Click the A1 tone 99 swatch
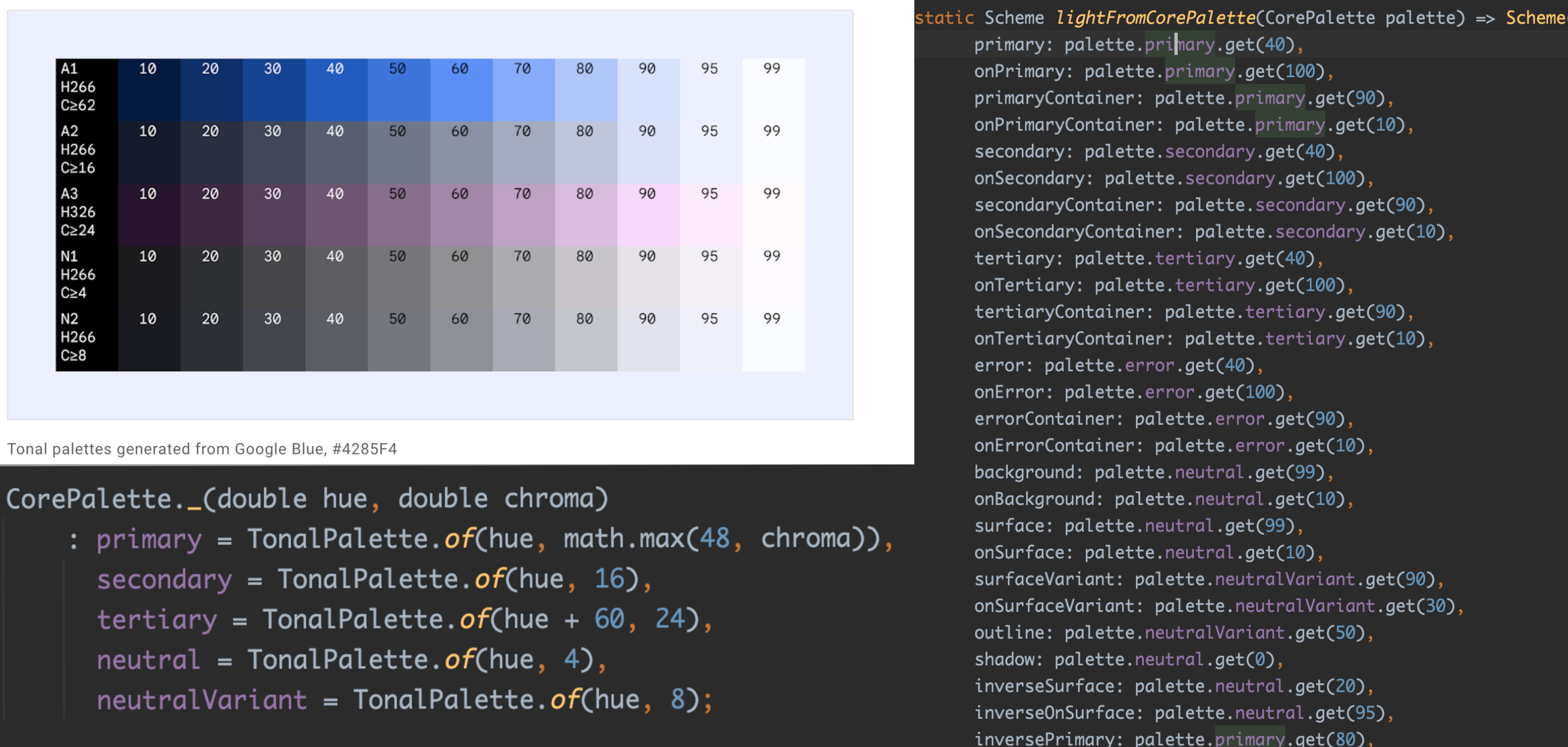Image resolution: width=1568 pixels, height=747 pixels. tap(773, 89)
